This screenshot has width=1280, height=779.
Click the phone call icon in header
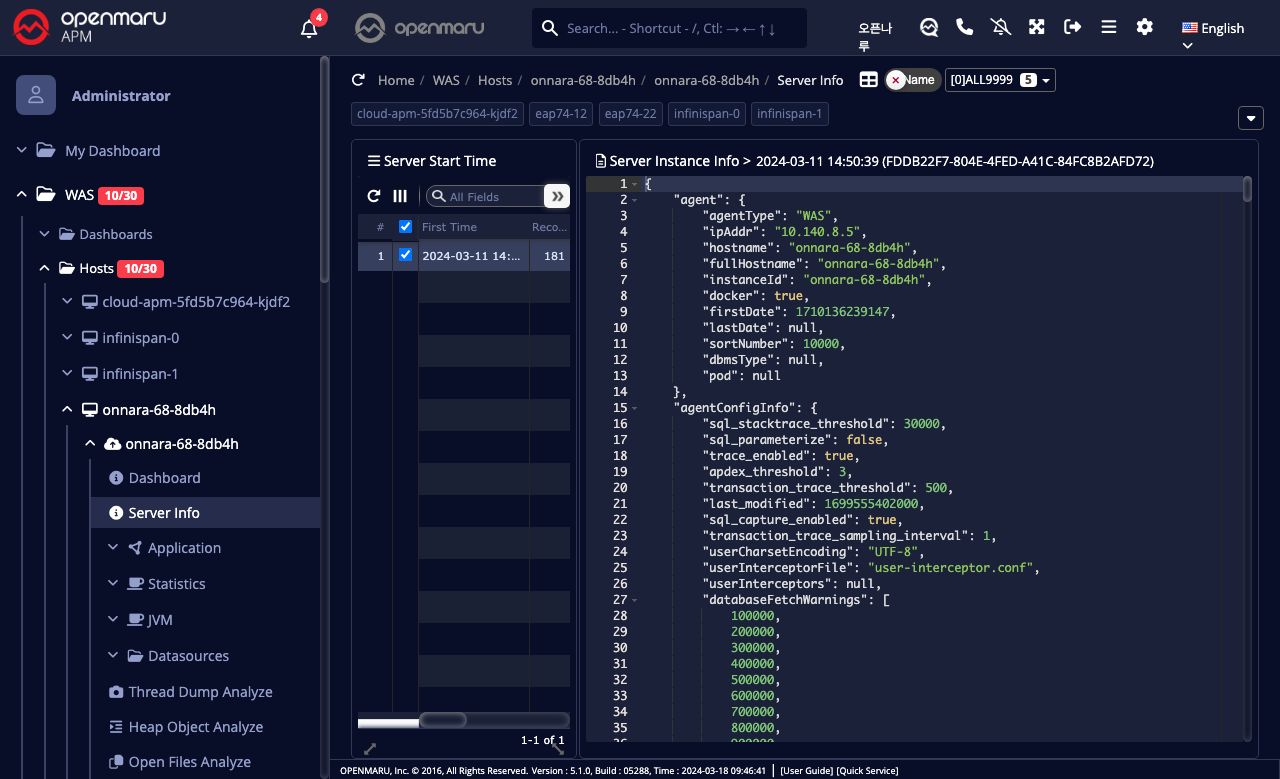(965, 27)
